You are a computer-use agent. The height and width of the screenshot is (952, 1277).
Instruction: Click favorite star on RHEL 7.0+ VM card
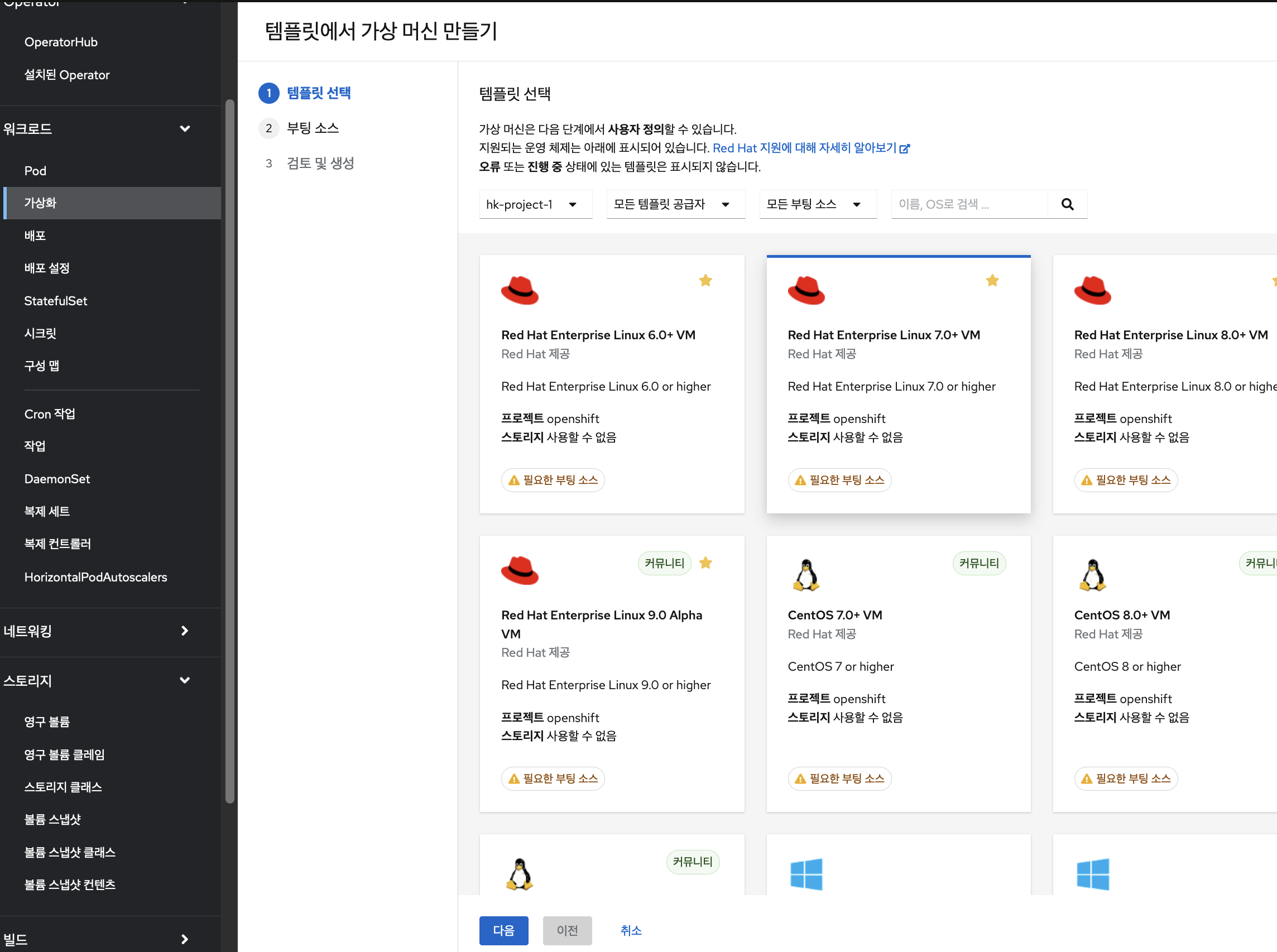click(992, 281)
